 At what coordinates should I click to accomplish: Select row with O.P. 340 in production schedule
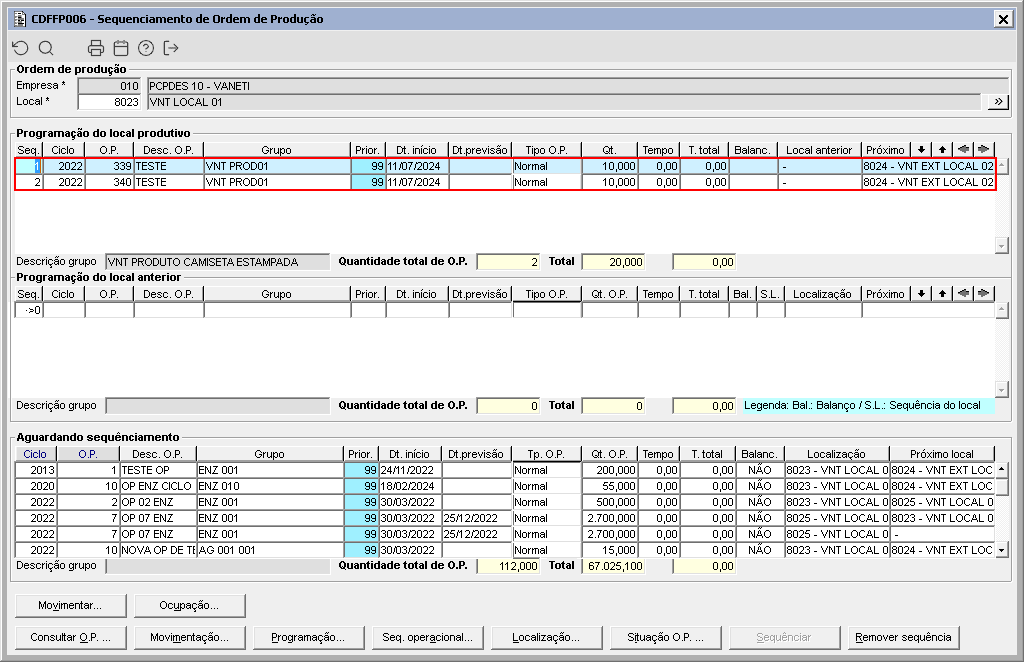point(110,182)
